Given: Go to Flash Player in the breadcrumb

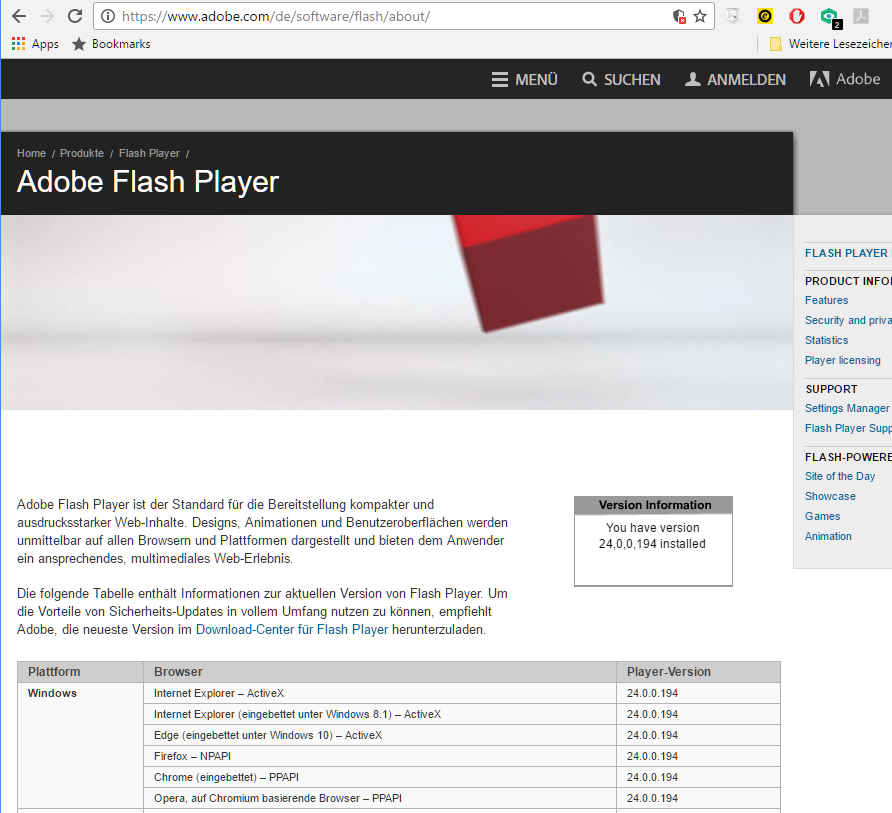Looking at the screenshot, I should click(149, 154).
